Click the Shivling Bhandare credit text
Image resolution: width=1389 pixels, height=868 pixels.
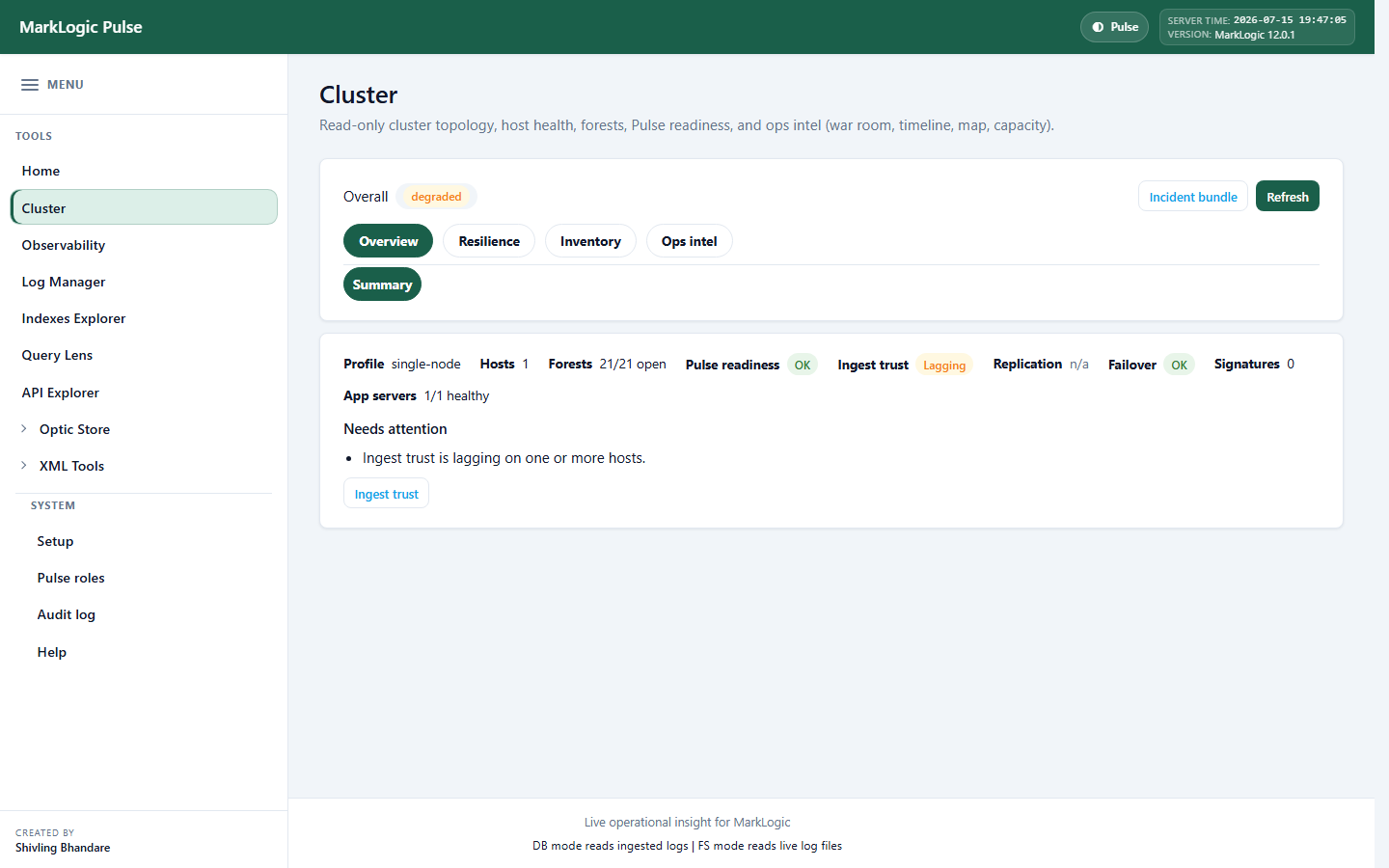click(63, 848)
